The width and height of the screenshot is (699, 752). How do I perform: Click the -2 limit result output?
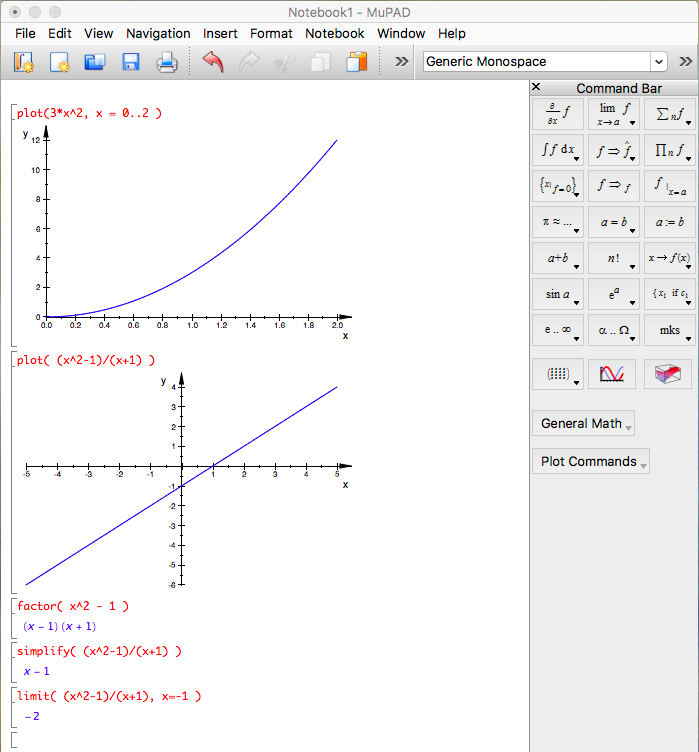click(x=32, y=717)
